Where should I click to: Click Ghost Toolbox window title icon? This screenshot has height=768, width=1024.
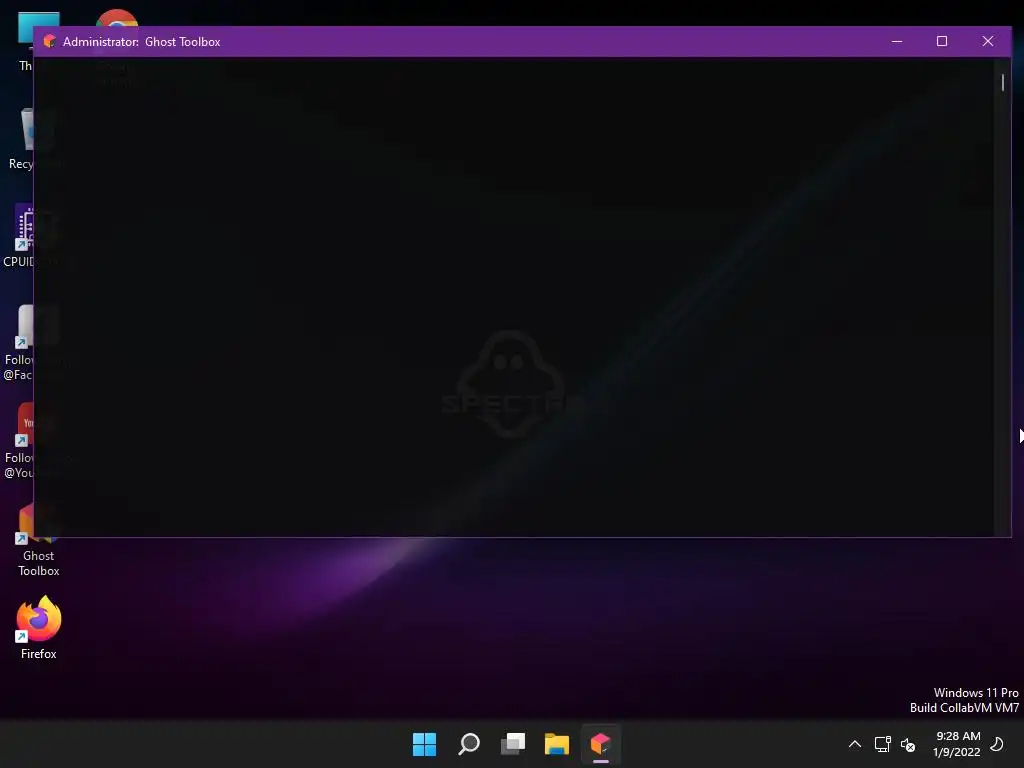50,41
